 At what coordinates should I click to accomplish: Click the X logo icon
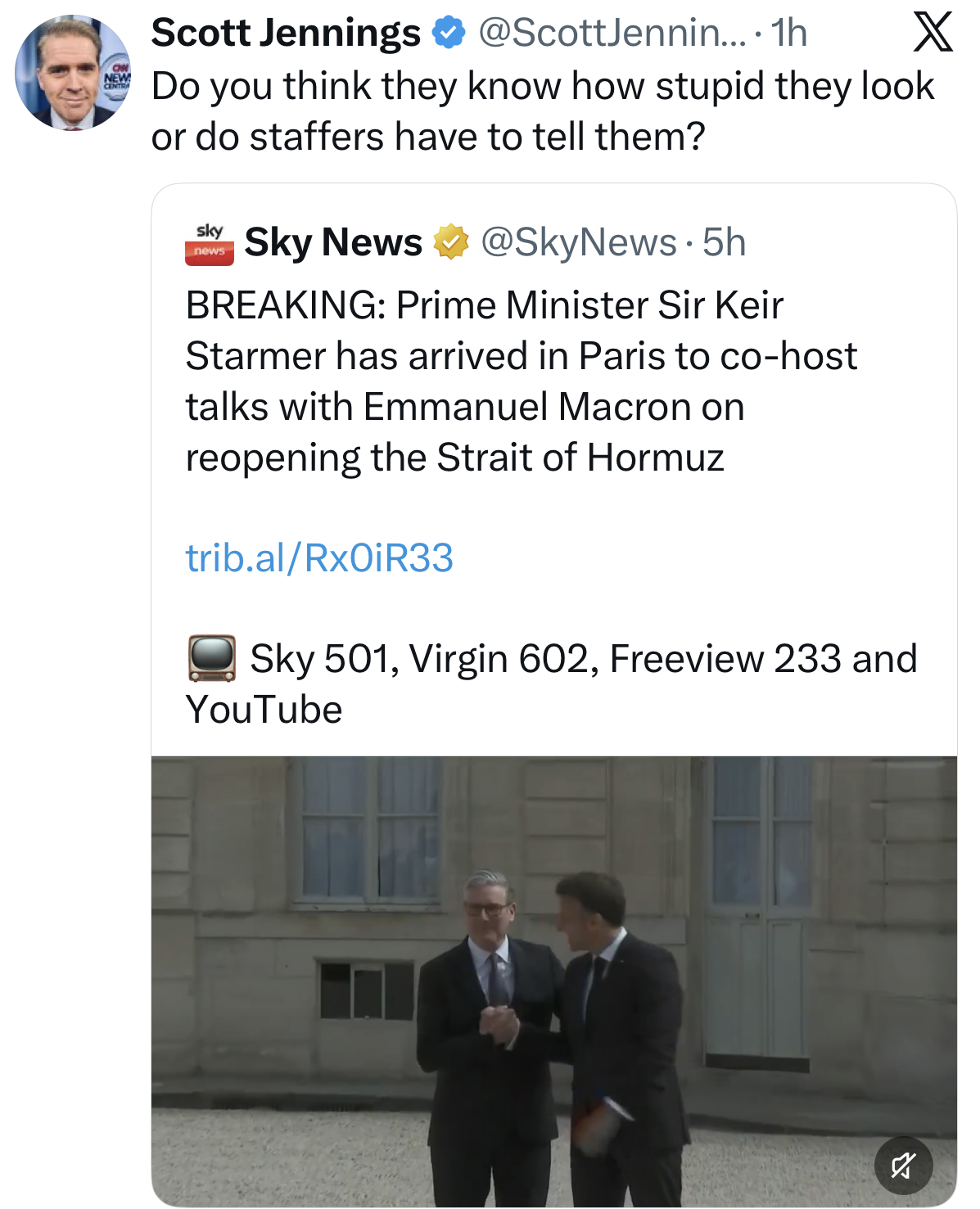(x=933, y=33)
